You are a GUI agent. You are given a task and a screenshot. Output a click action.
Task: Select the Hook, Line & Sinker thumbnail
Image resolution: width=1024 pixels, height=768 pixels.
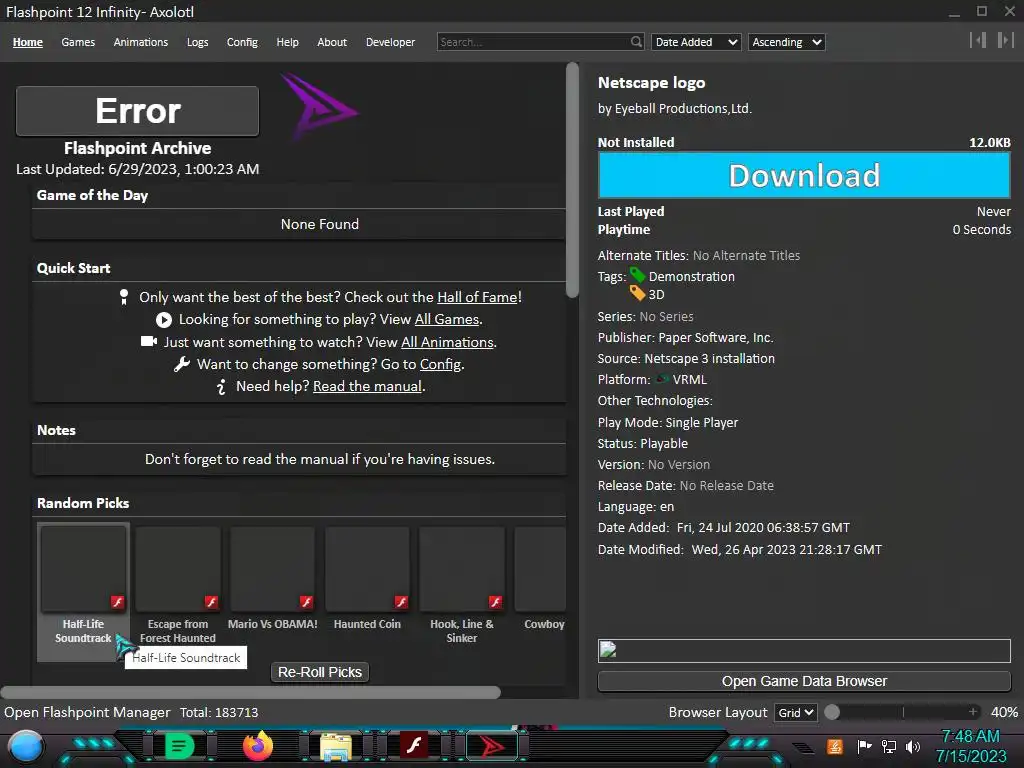(x=462, y=569)
